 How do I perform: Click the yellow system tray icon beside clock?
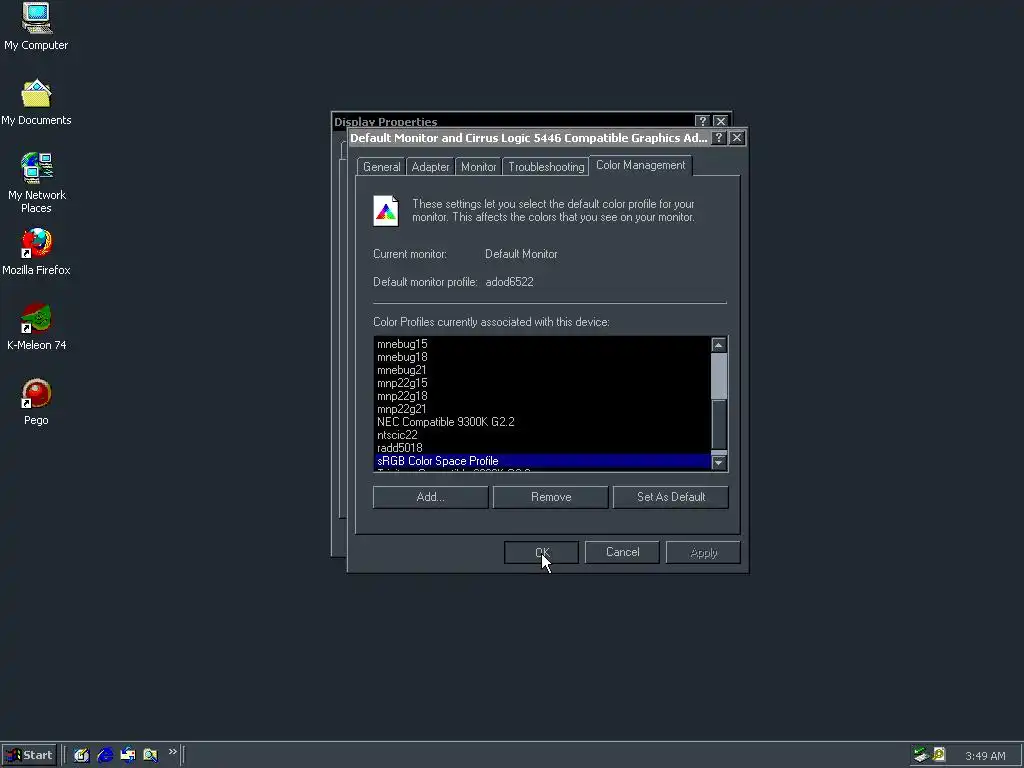[x=938, y=755]
